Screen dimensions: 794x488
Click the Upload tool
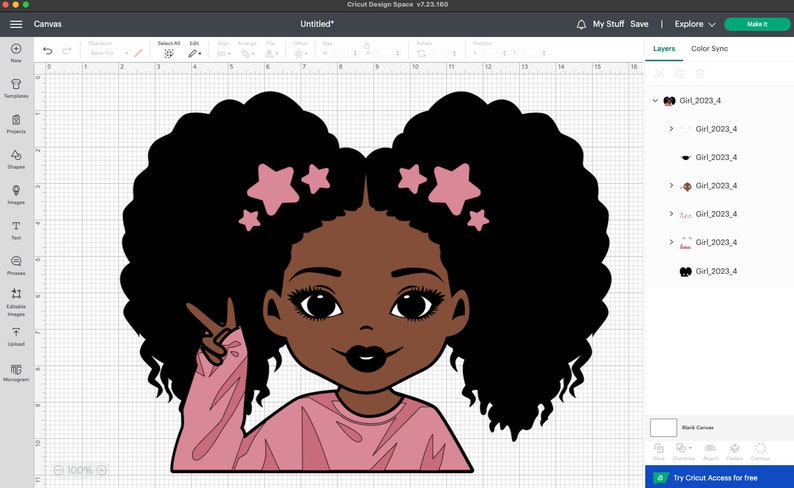pos(16,337)
